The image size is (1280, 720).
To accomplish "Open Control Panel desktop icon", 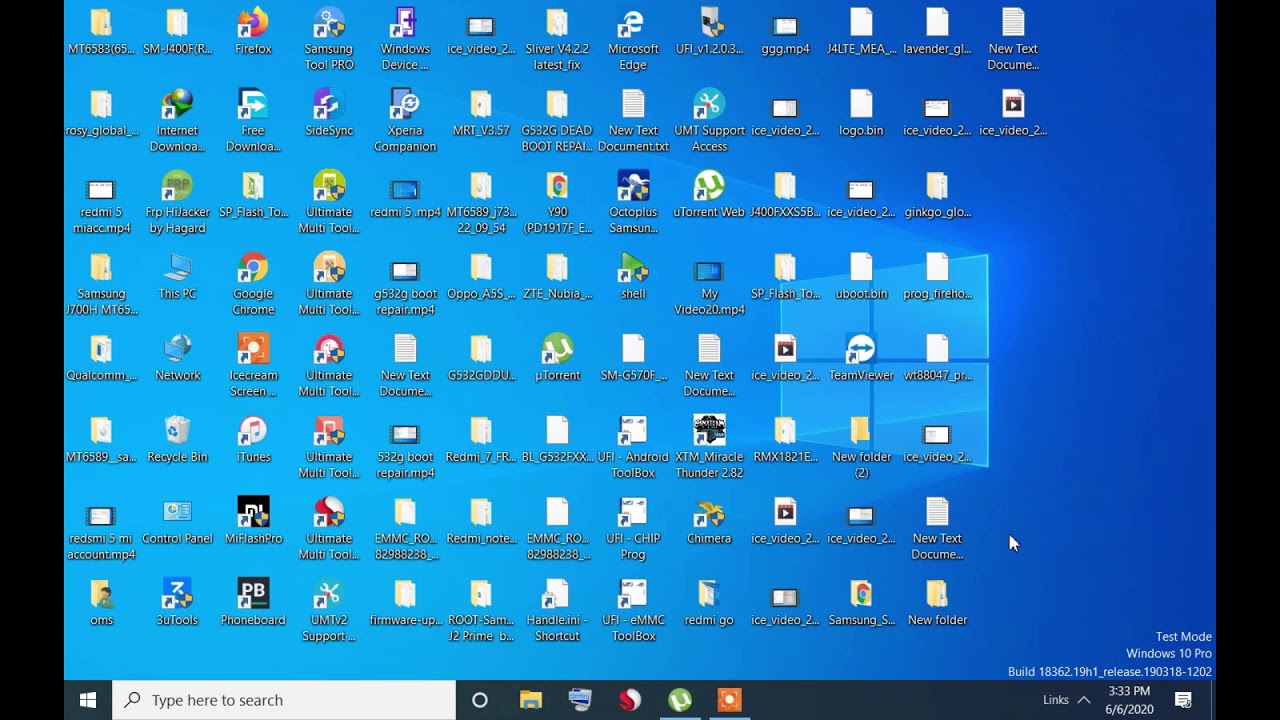I will coord(177,521).
